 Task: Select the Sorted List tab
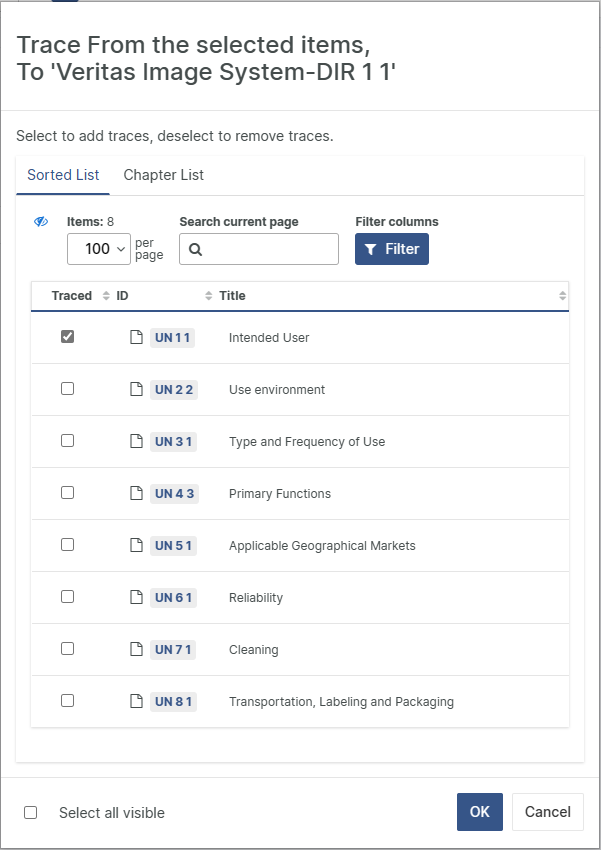[x=63, y=175]
